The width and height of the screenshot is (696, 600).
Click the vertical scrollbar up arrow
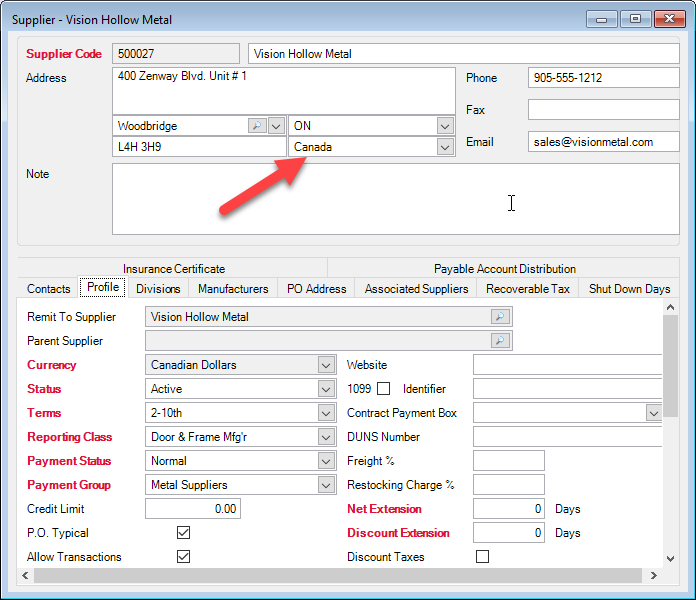click(670, 307)
